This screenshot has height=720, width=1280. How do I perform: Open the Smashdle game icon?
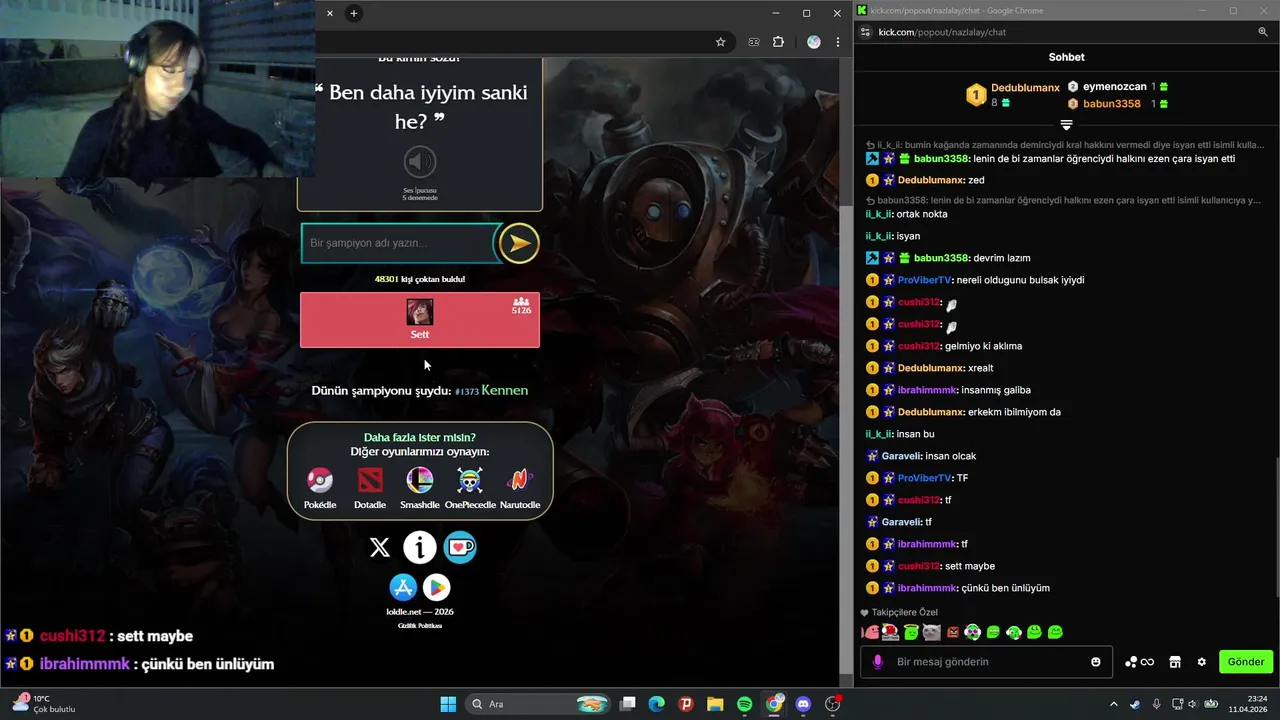pos(420,481)
